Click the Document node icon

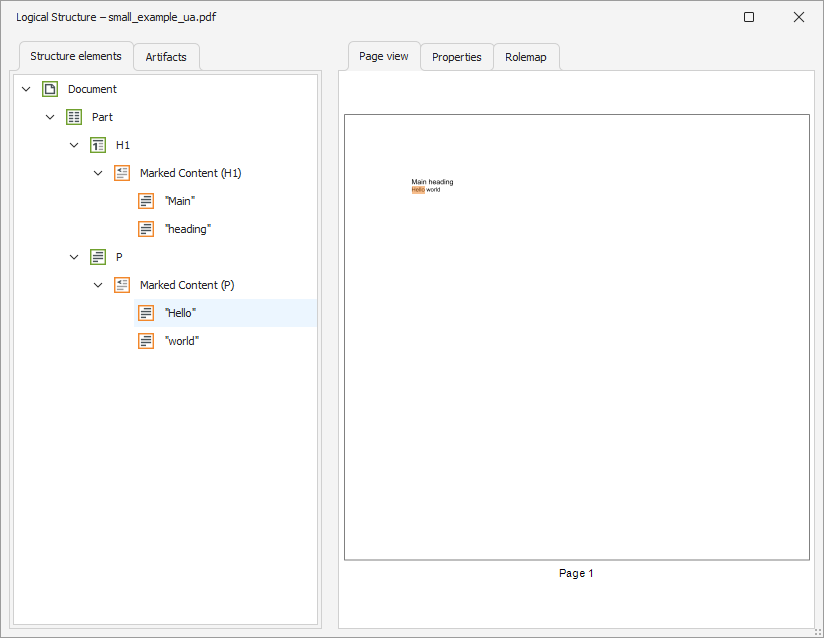50,89
